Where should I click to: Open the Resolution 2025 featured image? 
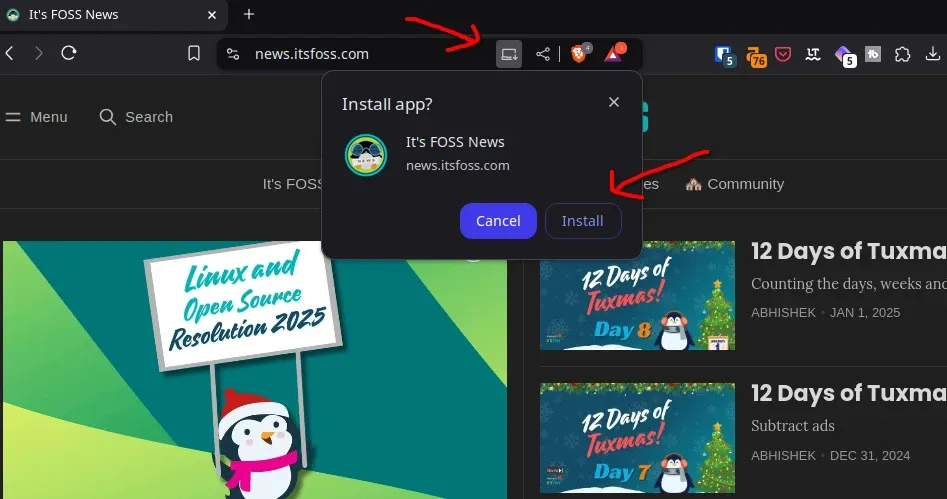pyautogui.click(x=255, y=370)
